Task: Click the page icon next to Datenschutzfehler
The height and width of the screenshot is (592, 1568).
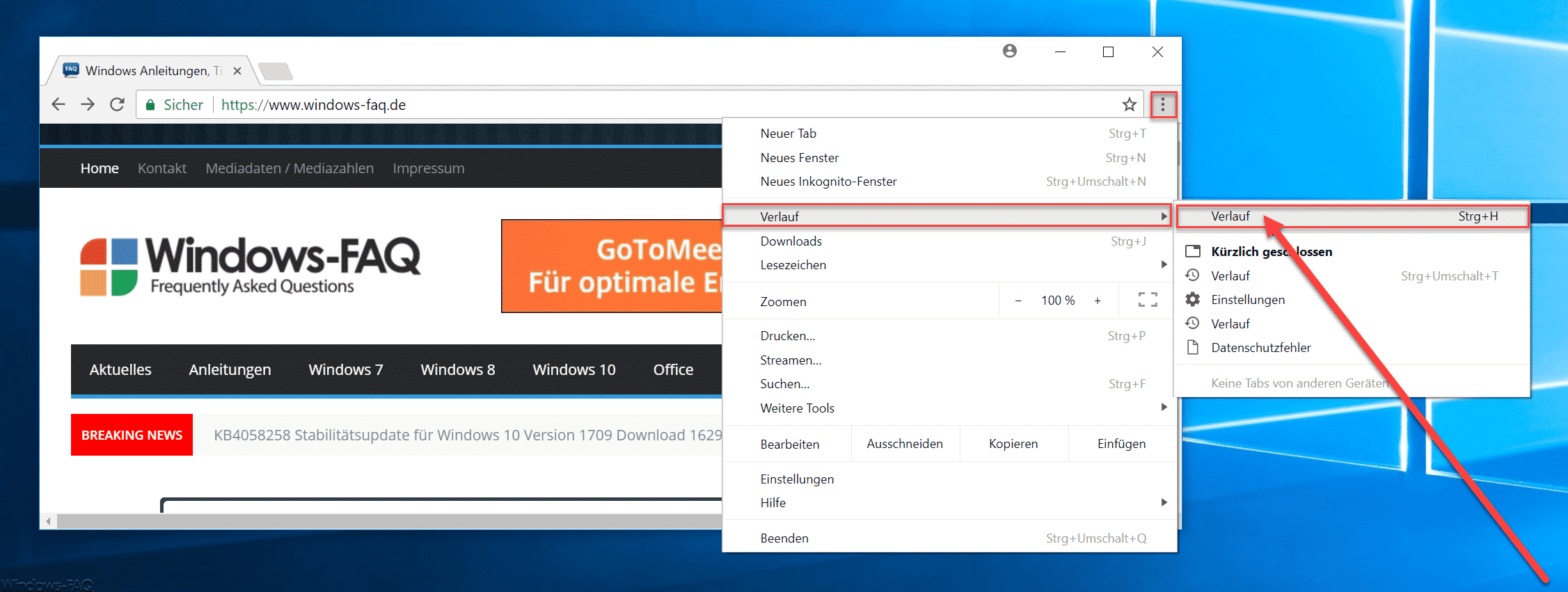Action: pos(1193,347)
